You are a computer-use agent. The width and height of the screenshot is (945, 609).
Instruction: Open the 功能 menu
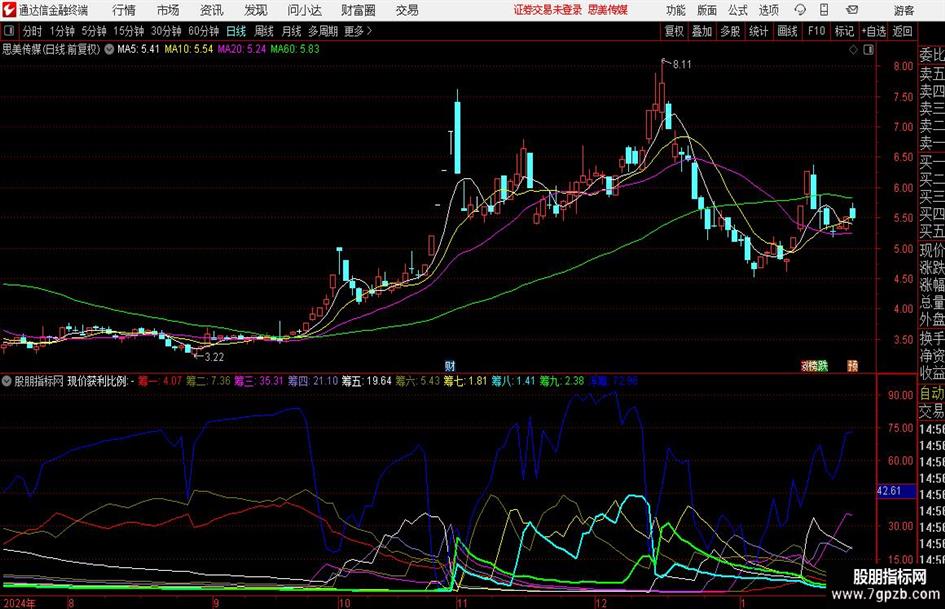676,10
